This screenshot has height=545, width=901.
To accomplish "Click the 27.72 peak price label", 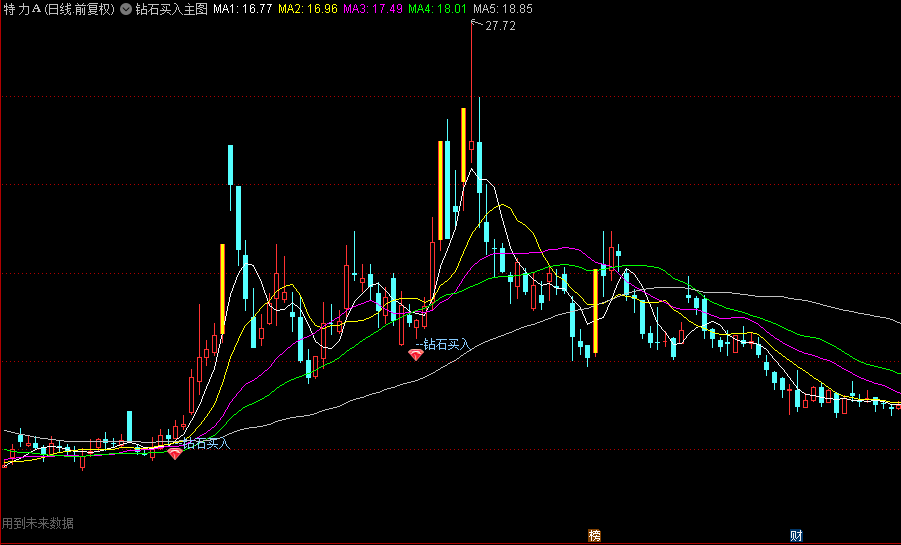I will 500,26.
